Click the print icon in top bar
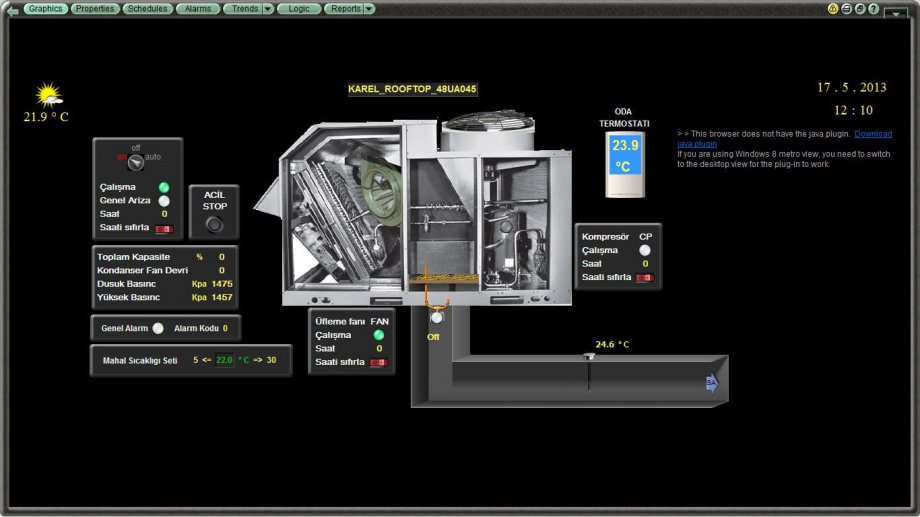920x517 pixels. pos(846,8)
